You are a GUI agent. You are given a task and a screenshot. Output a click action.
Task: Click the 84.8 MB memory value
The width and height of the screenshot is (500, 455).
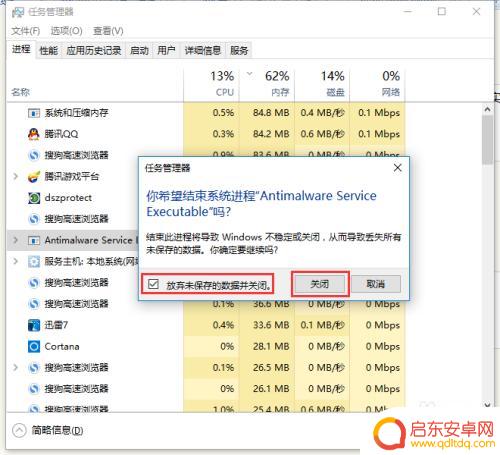click(271, 113)
